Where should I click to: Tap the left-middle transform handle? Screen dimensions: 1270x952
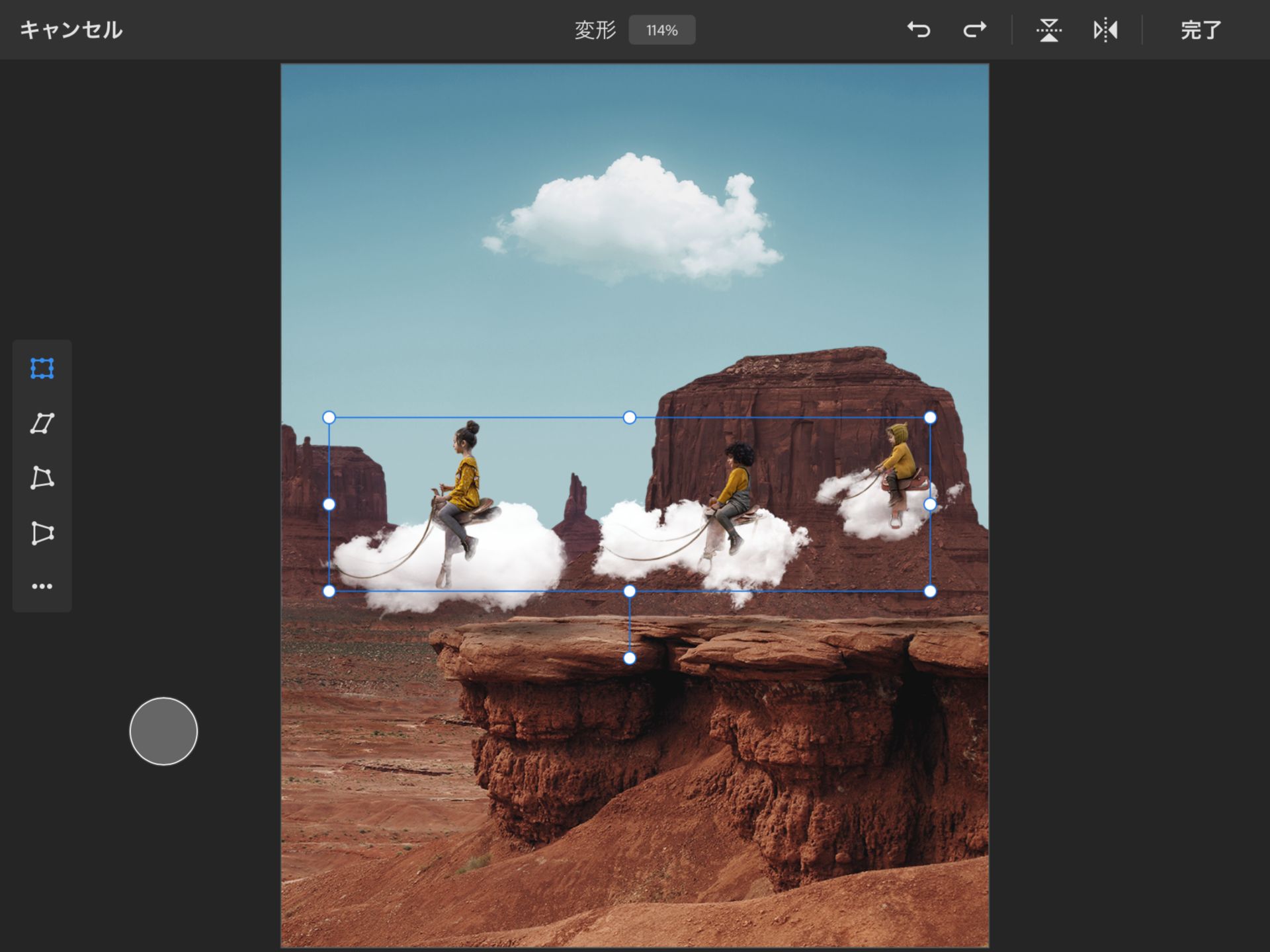(x=329, y=504)
